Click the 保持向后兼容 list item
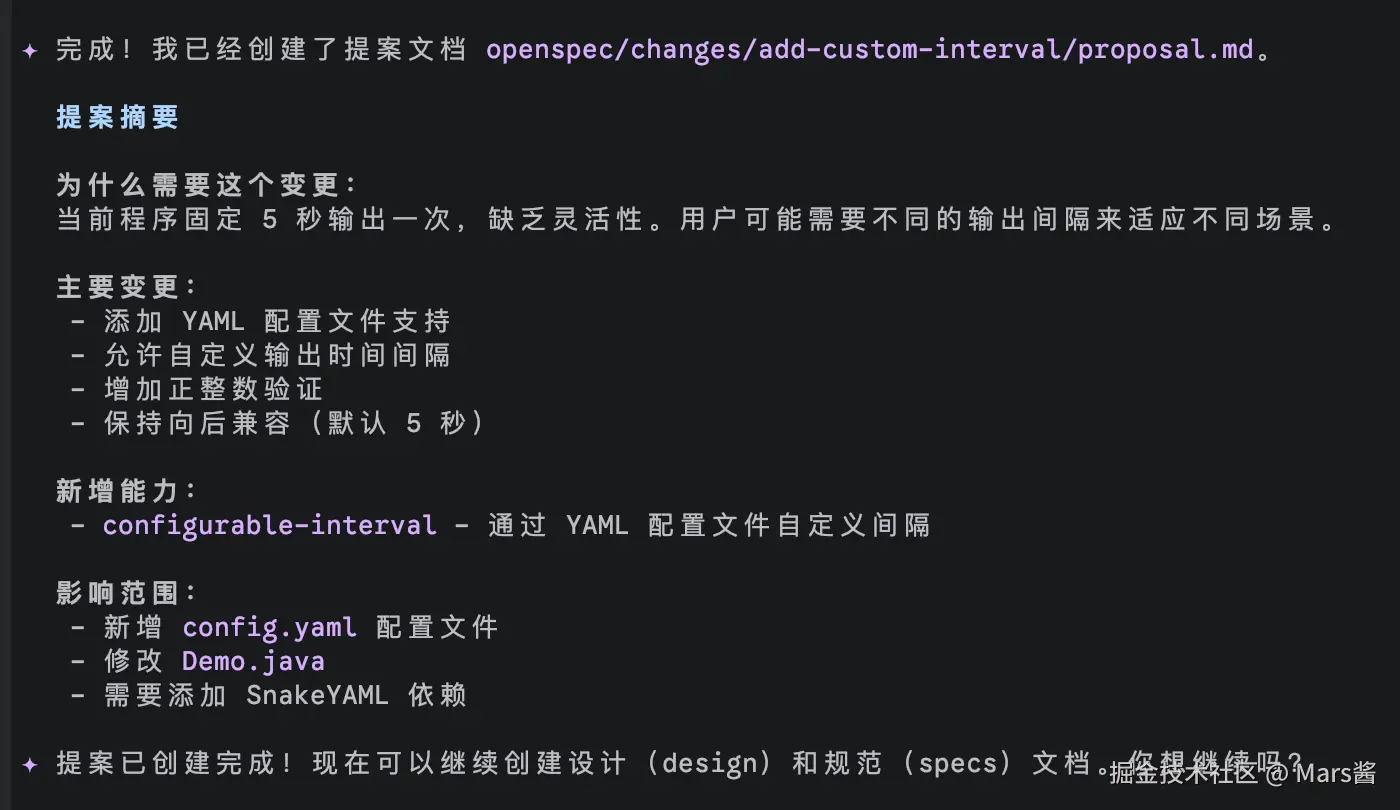 click(293, 423)
